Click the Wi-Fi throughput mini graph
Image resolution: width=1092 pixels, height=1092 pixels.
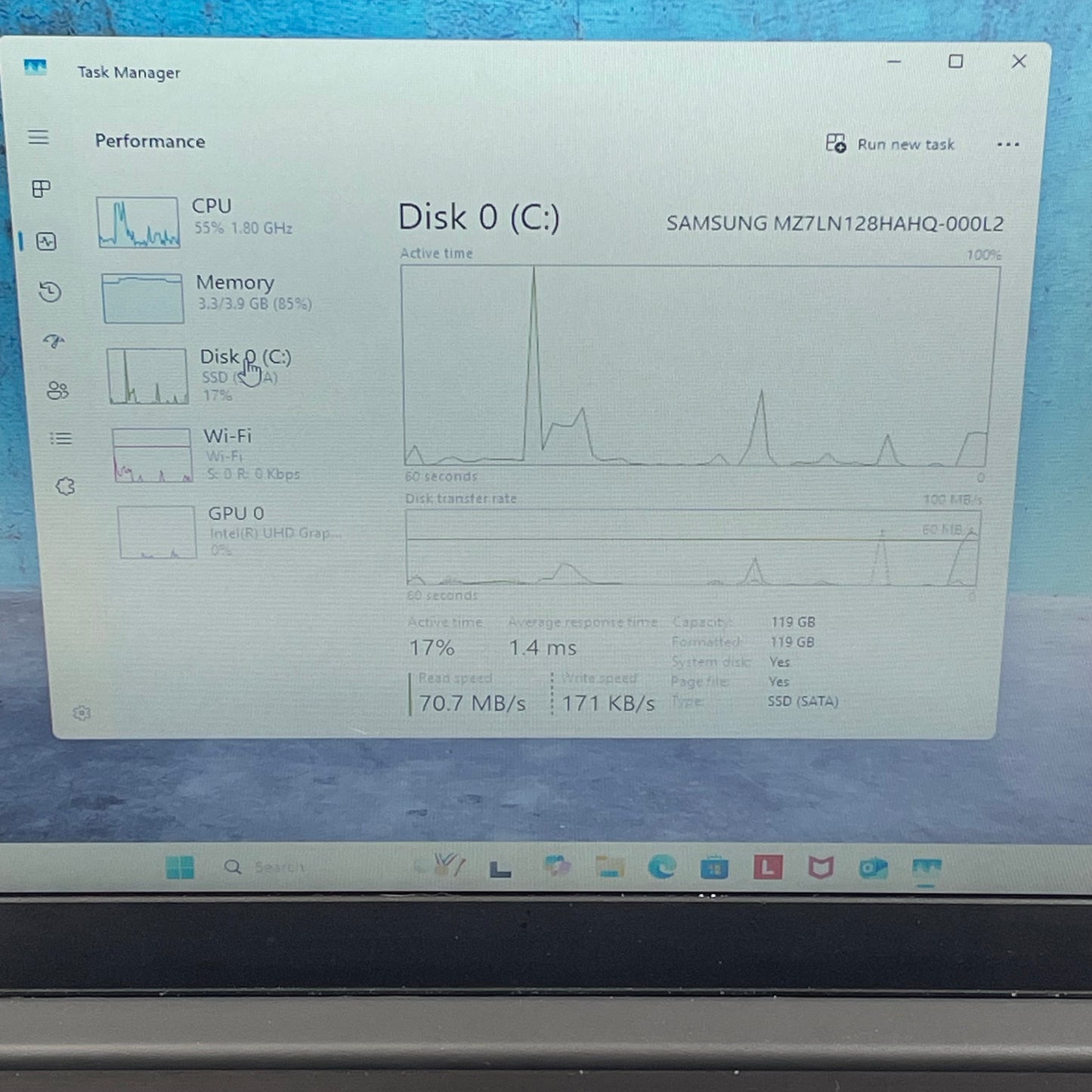(x=152, y=455)
